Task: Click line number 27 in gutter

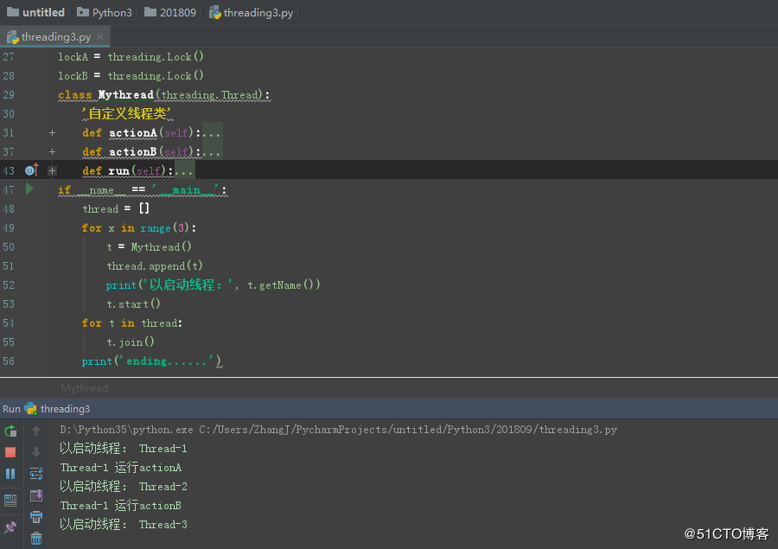Action: click(x=8, y=57)
